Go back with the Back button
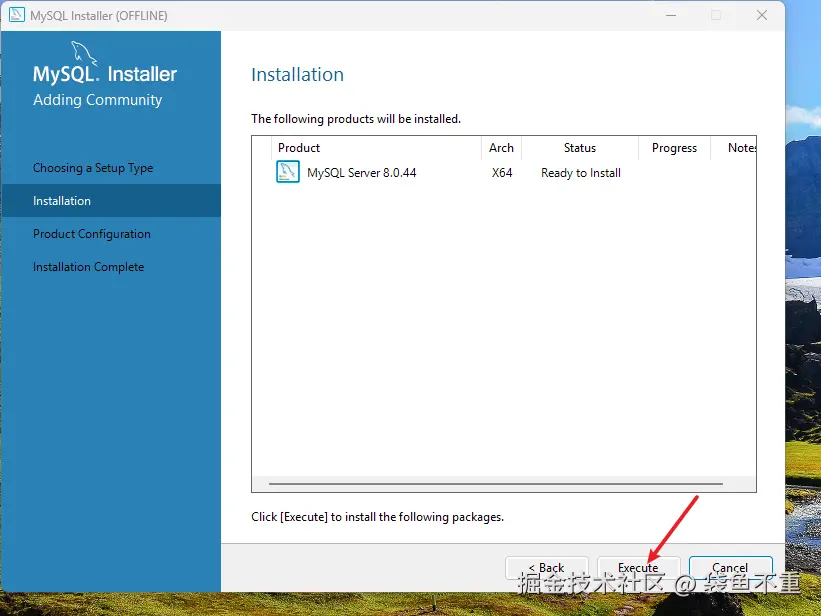821x616 pixels. pos(547,568)
